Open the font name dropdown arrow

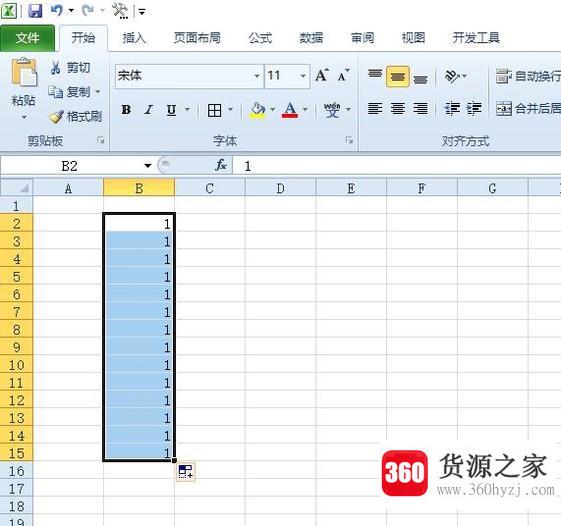(257, 76)
